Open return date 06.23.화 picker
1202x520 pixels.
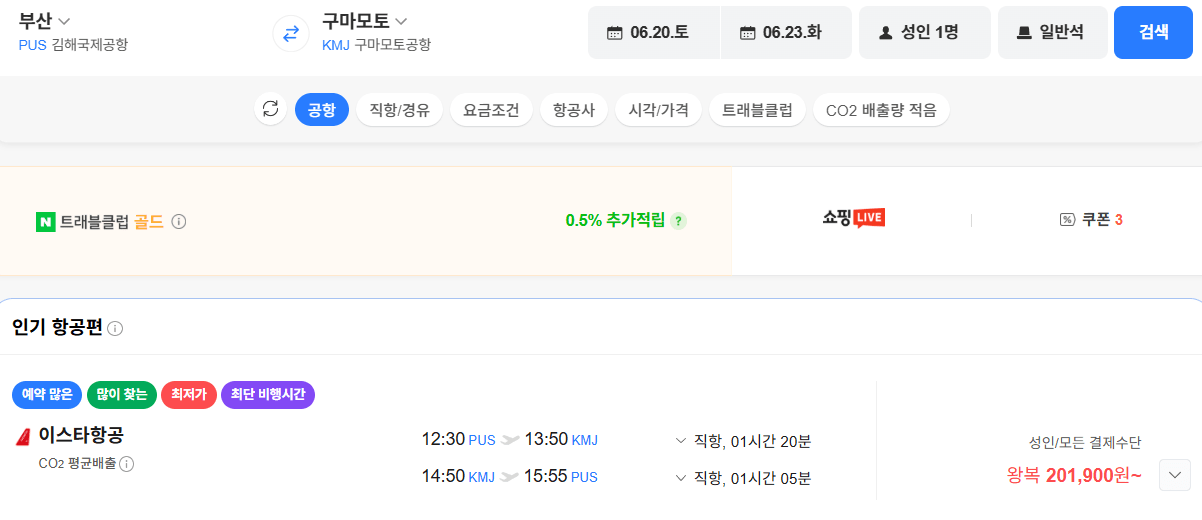point(786,33)
